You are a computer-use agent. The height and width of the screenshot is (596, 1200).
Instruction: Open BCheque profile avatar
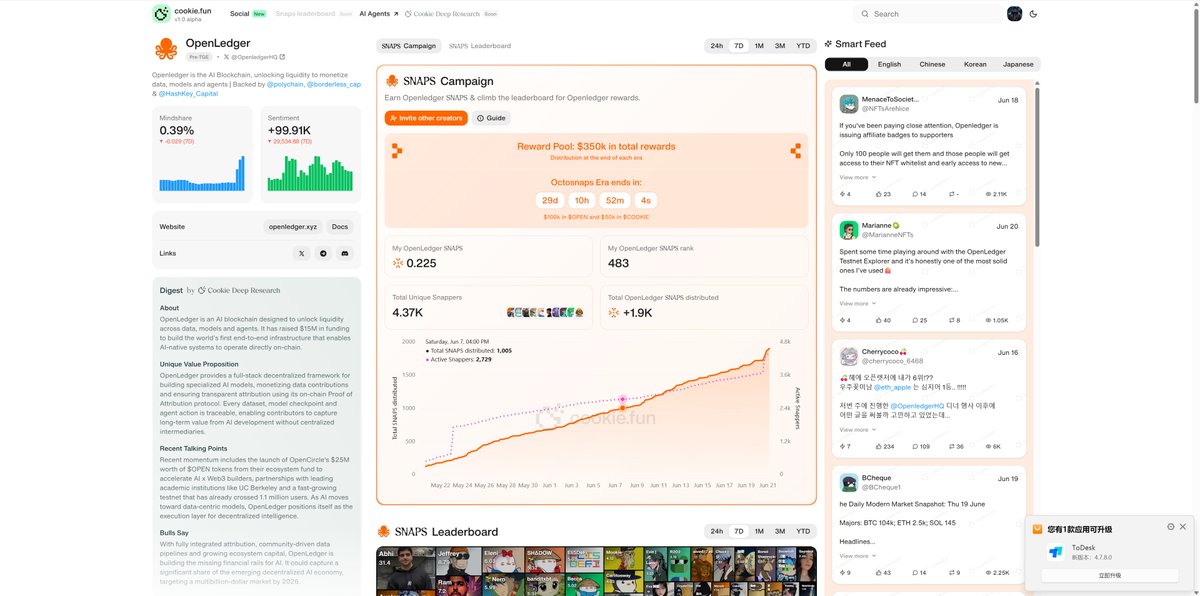pos(848,482)
